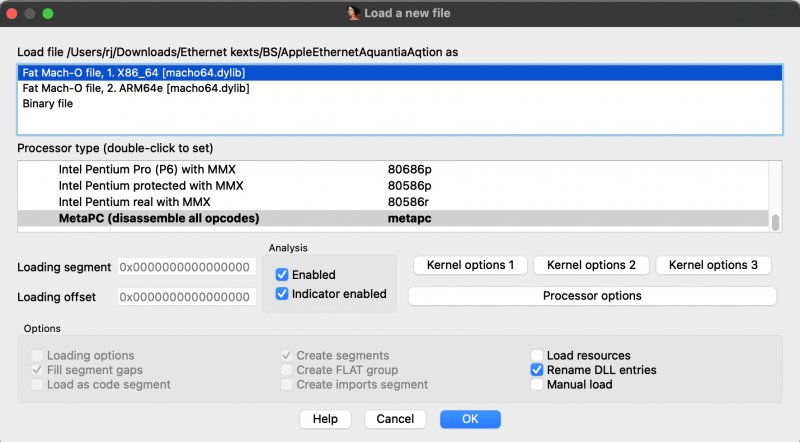Click the Loading offset input field

tap(187, 297)
